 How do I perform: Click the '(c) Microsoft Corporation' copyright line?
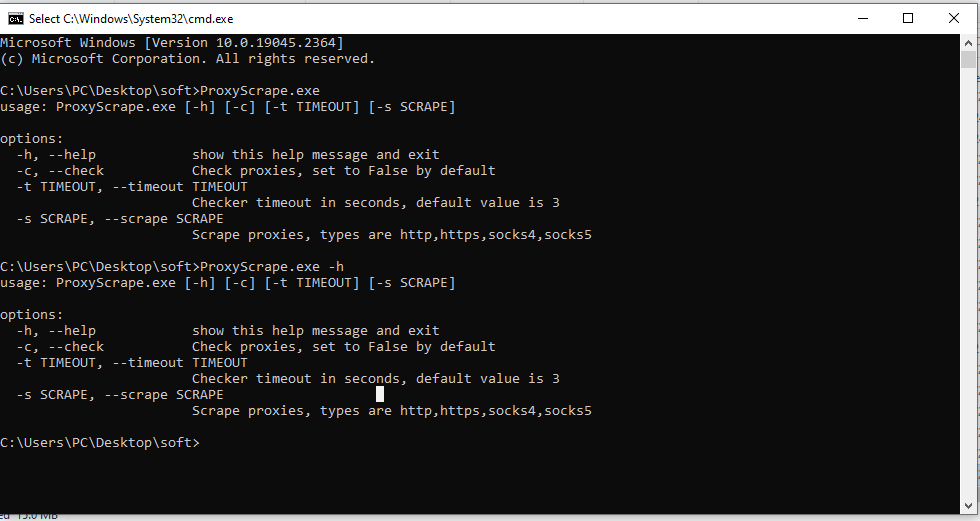click(187, 59)
